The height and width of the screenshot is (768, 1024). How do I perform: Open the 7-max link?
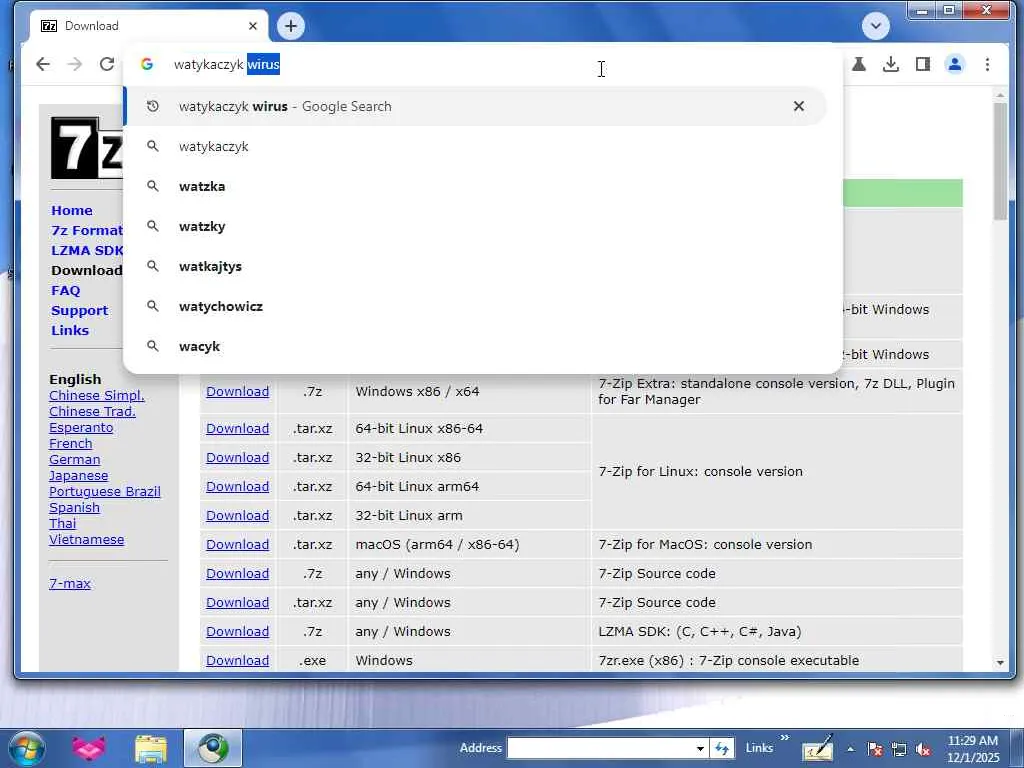pyautogui.click(x=70, y=584)
